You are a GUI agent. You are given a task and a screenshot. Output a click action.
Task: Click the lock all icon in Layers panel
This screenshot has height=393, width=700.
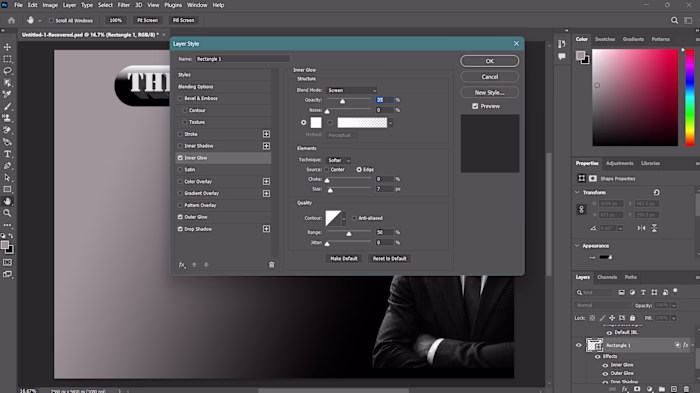633,318
